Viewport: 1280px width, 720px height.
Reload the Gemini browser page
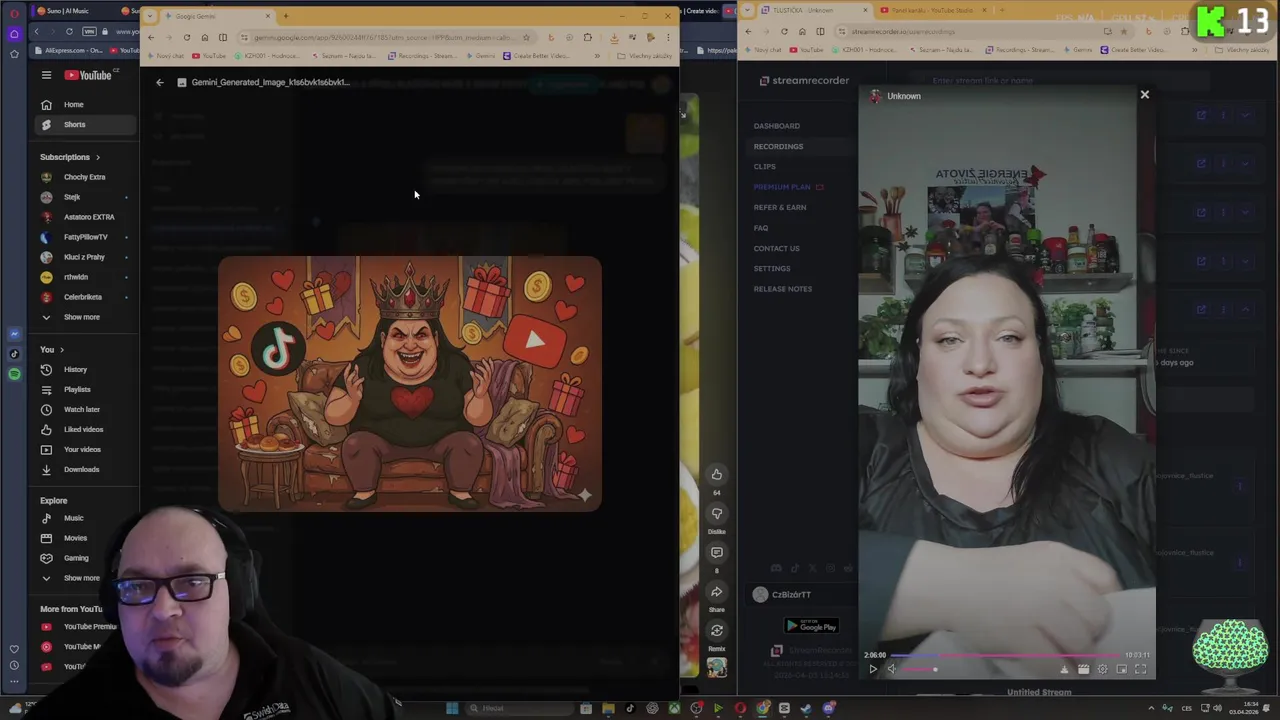[x=186, y=38]
